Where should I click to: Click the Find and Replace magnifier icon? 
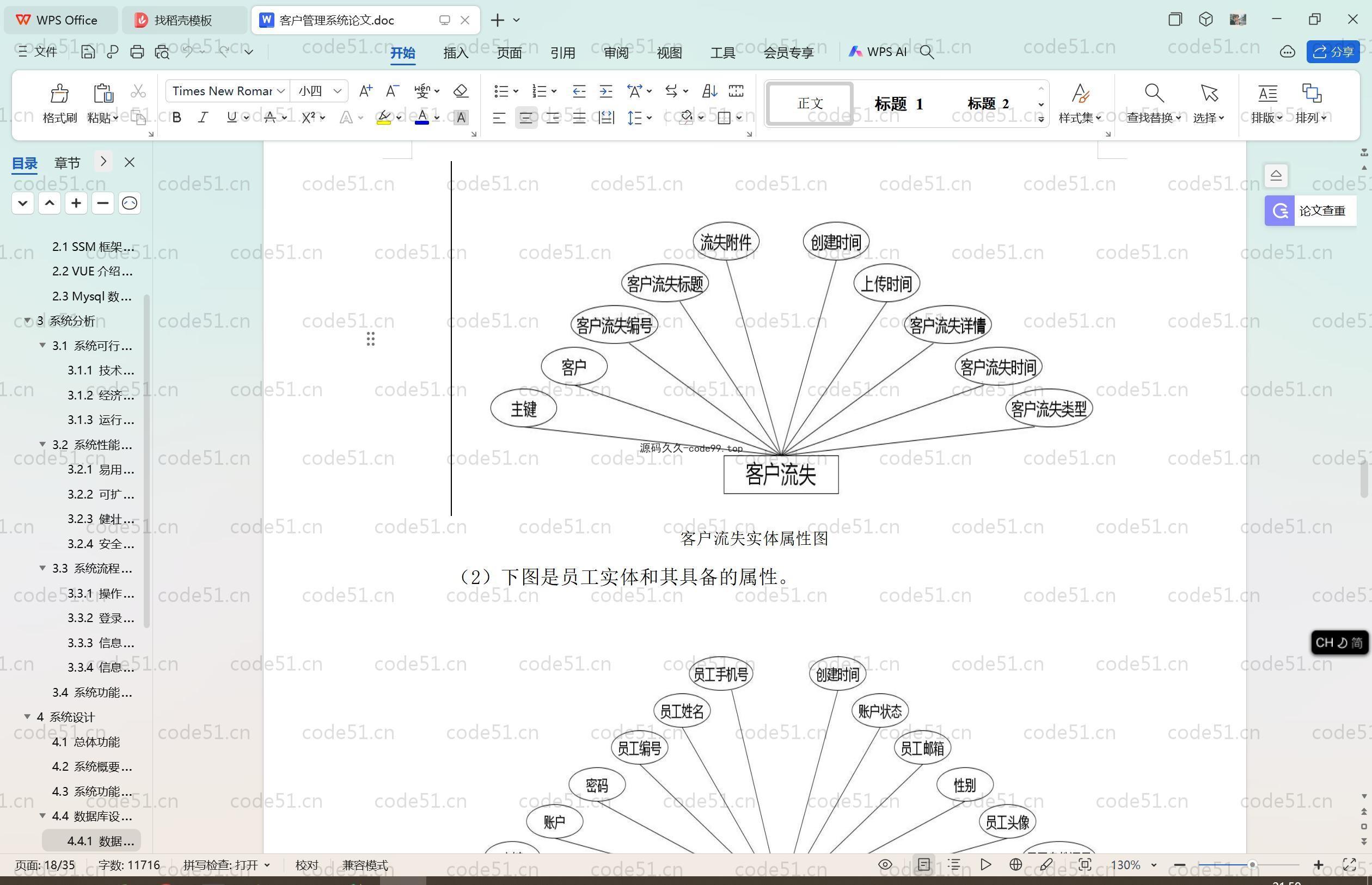pyautogui.click(x=1154, y=93)
